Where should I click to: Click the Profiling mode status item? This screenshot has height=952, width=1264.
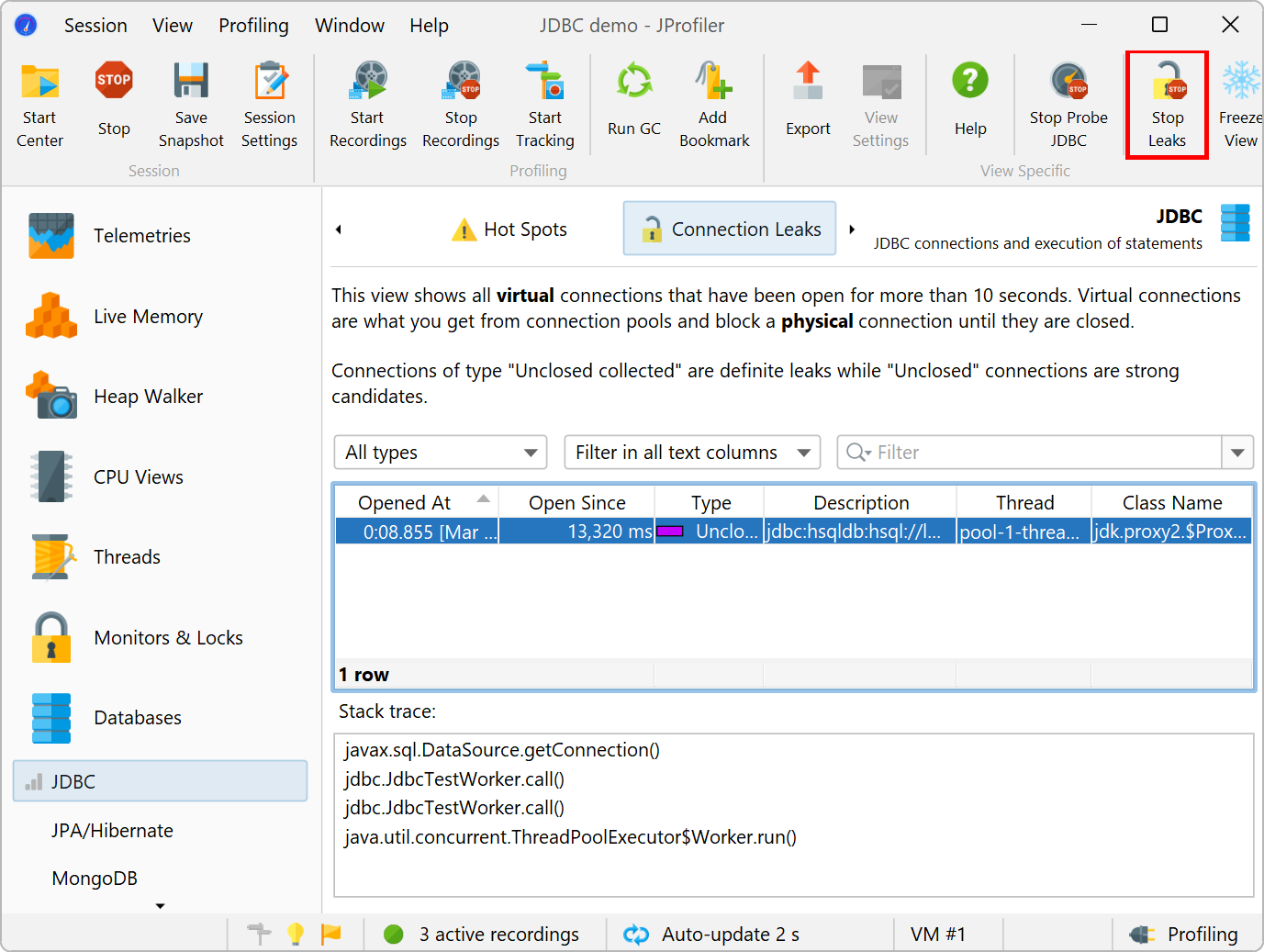click(1184, 935)
